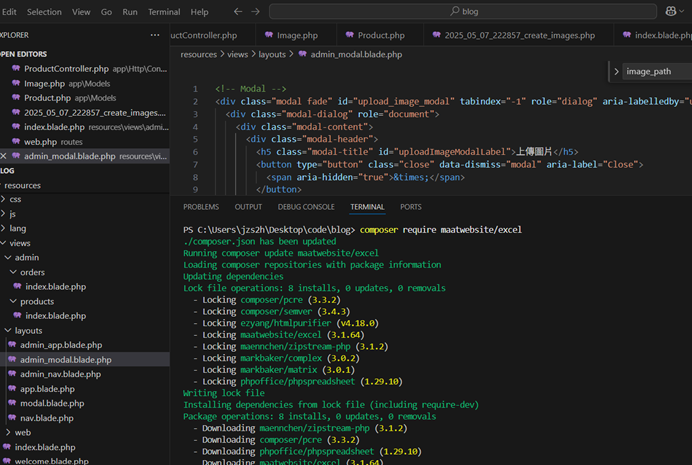Viewport: 692px width, 465px height.
Task: Open Copilot icon beside the search bar
Action: (x=671, y=11)
